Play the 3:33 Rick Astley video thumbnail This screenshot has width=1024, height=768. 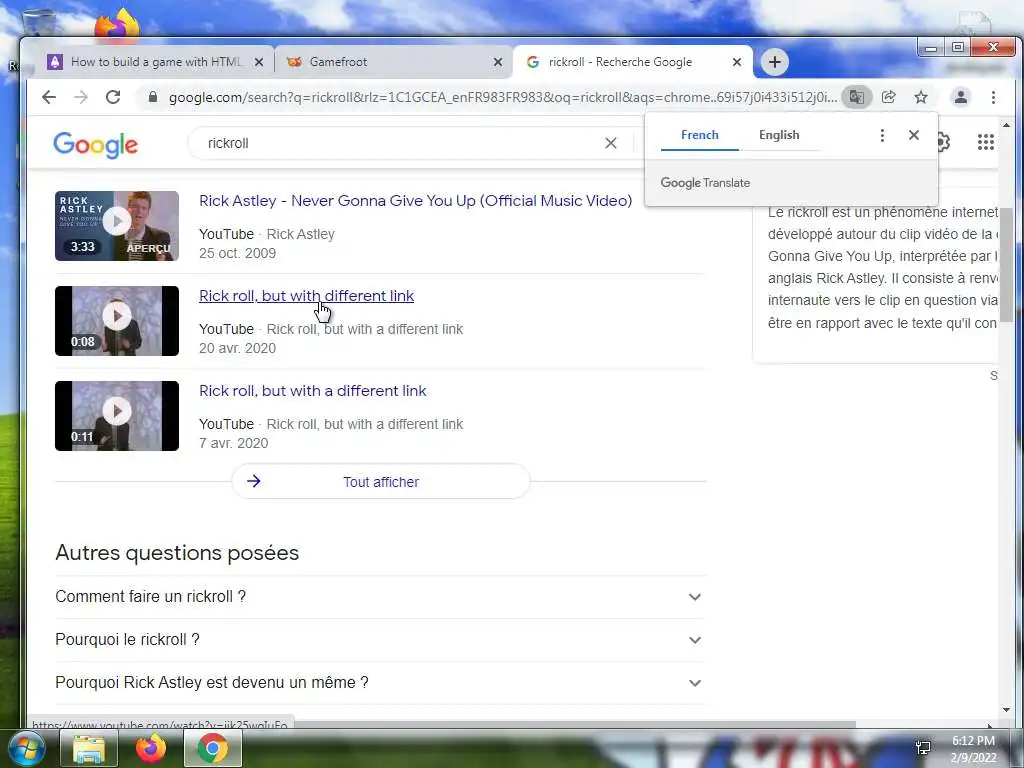[x=117, y=226]
